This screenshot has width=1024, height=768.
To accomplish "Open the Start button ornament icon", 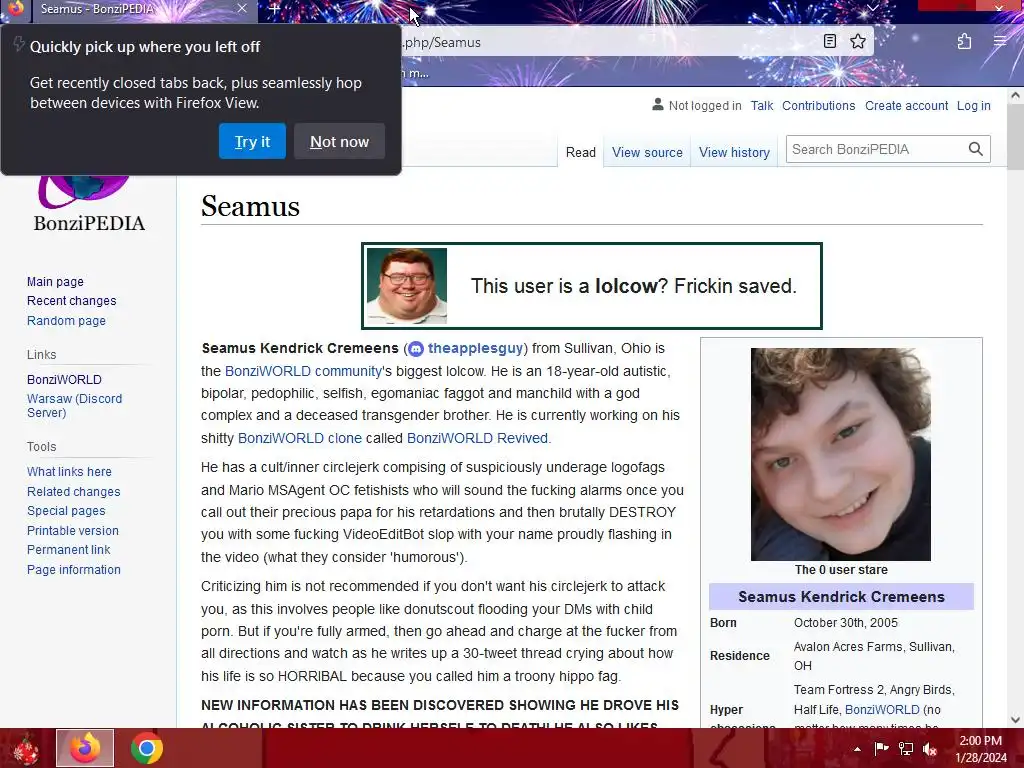I will coord(26,748).
